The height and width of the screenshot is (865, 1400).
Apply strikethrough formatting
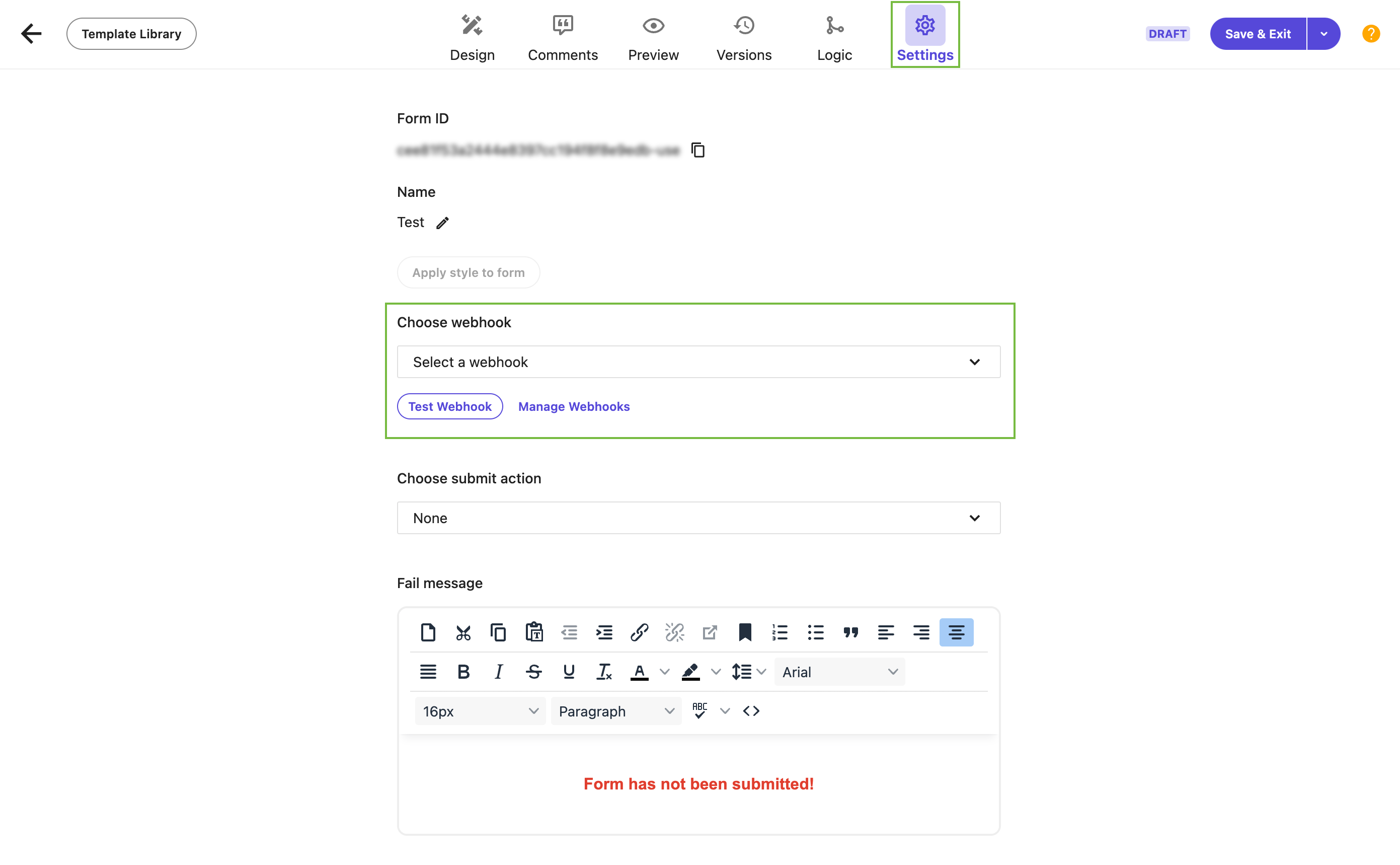[x=534, y=671]
